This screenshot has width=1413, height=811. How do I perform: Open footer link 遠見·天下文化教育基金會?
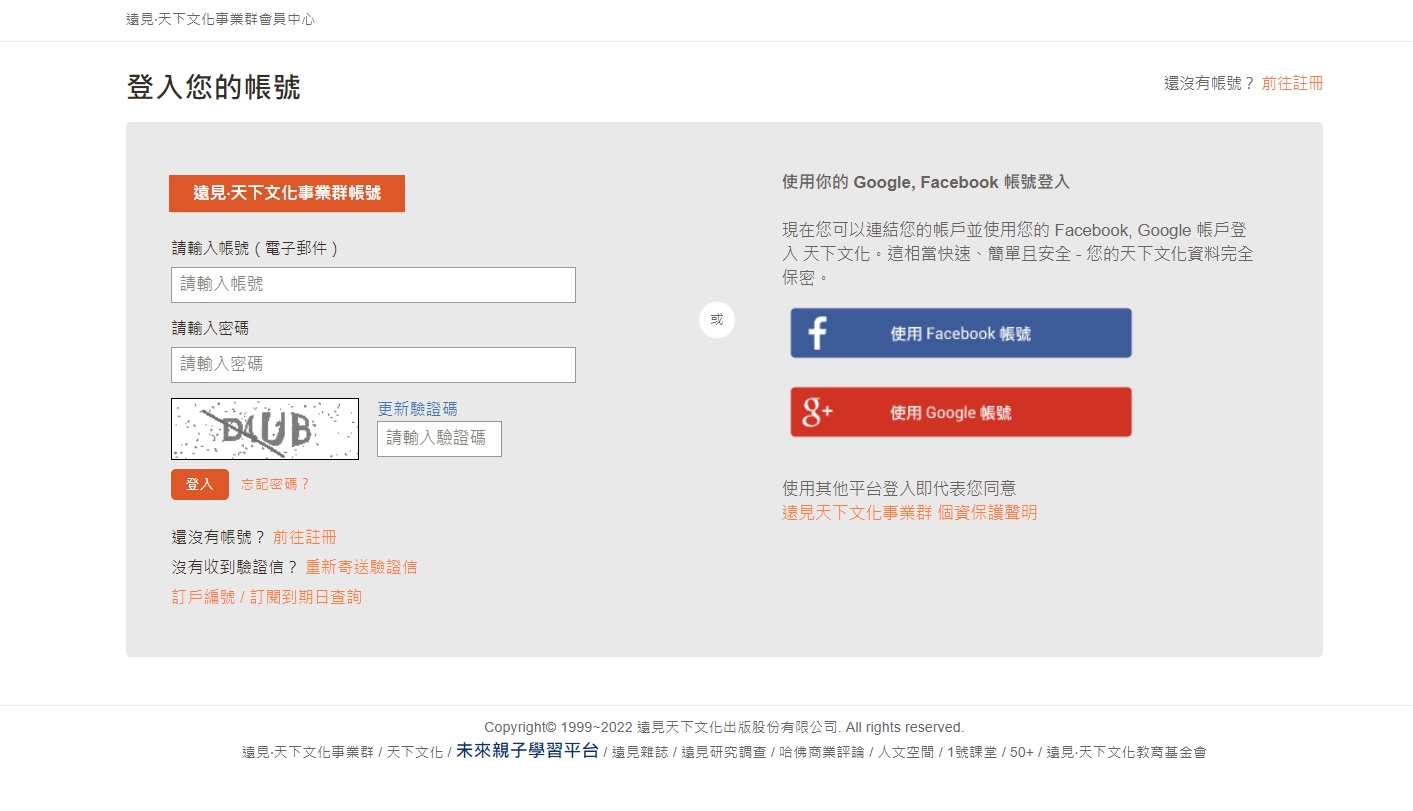tap(1127, 752)
